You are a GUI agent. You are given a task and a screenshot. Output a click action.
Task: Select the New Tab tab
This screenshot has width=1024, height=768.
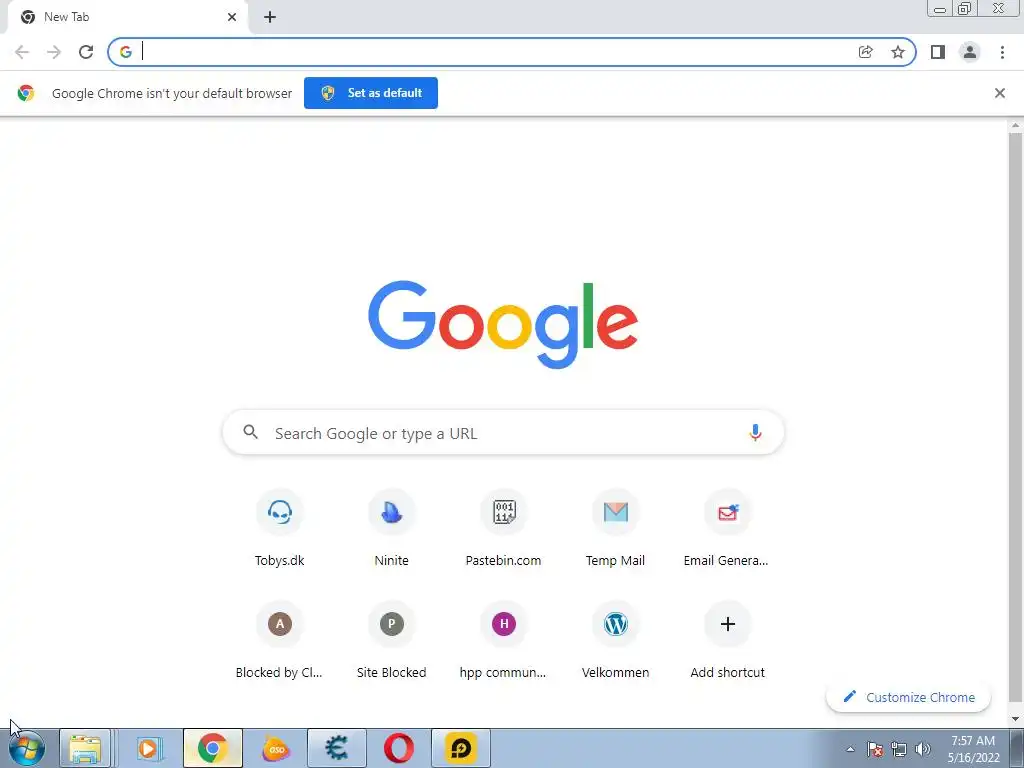pos(127,17)
